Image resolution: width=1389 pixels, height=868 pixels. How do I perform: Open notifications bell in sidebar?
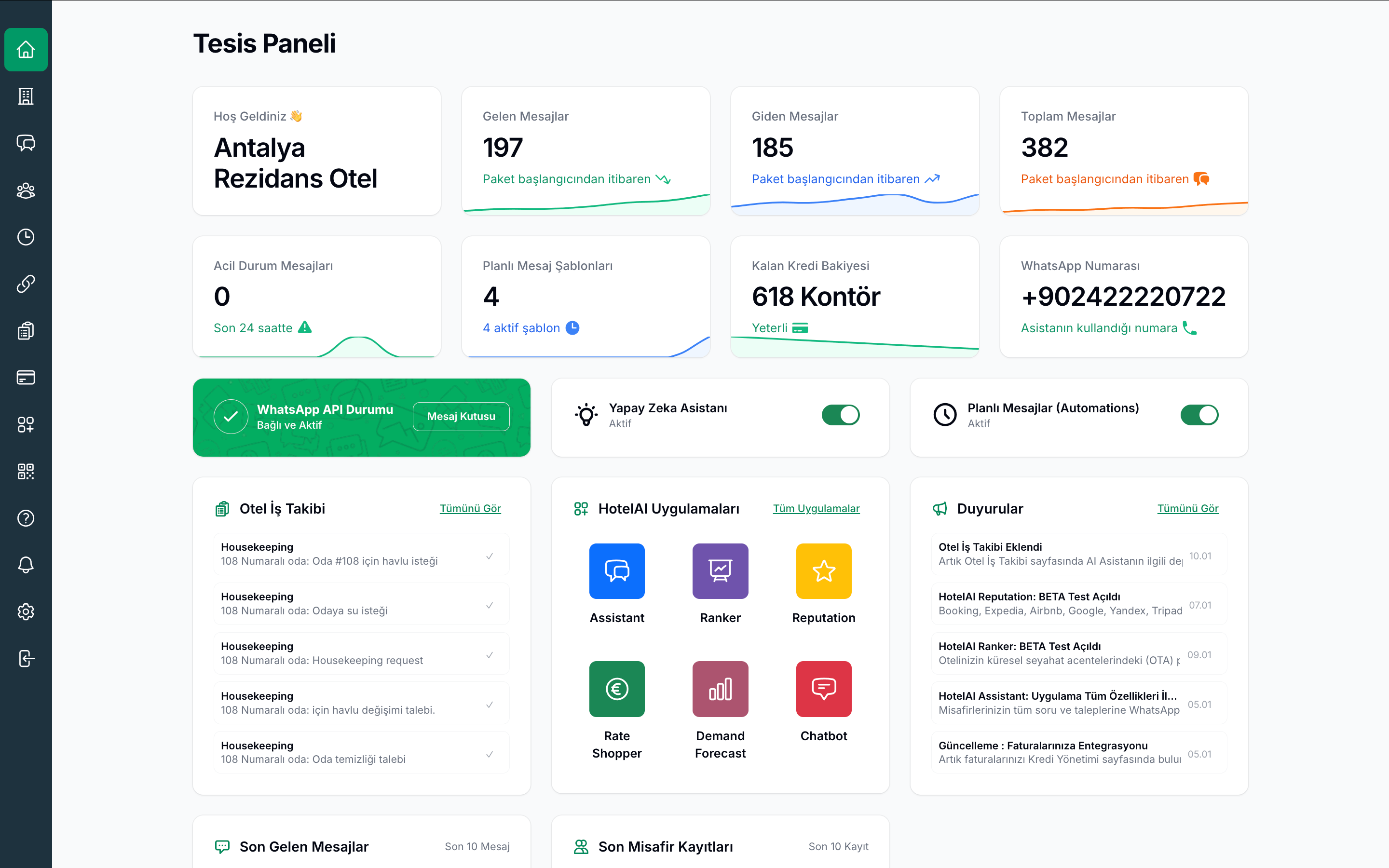26,565
